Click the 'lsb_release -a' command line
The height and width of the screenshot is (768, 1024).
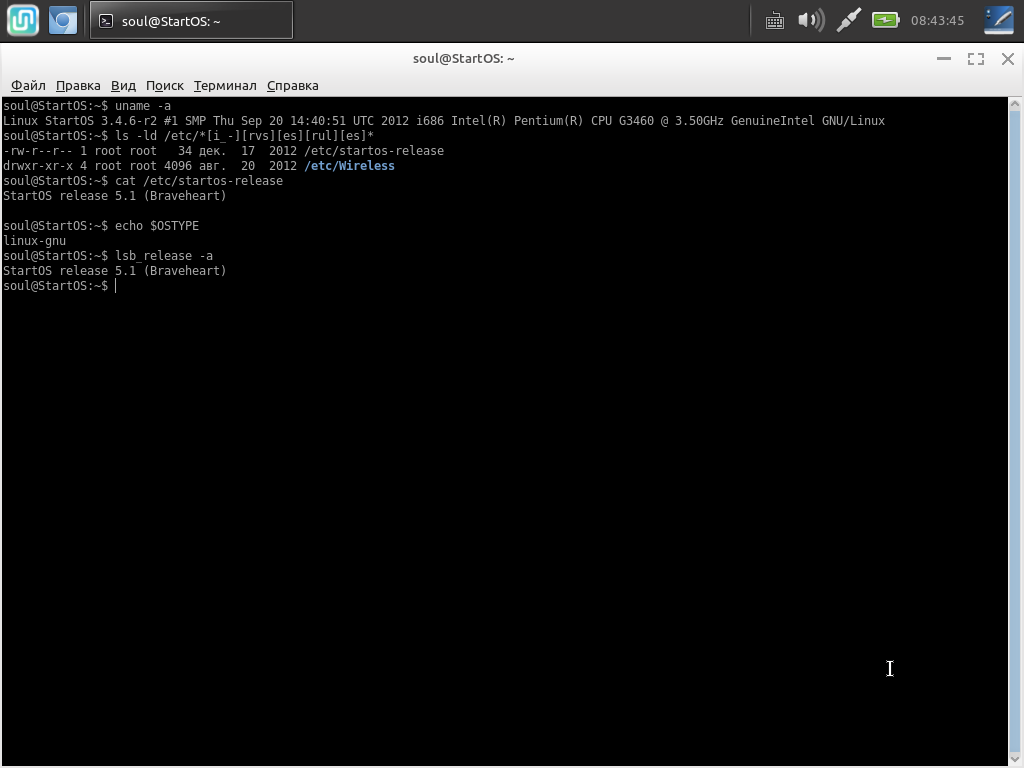point(108,256)
